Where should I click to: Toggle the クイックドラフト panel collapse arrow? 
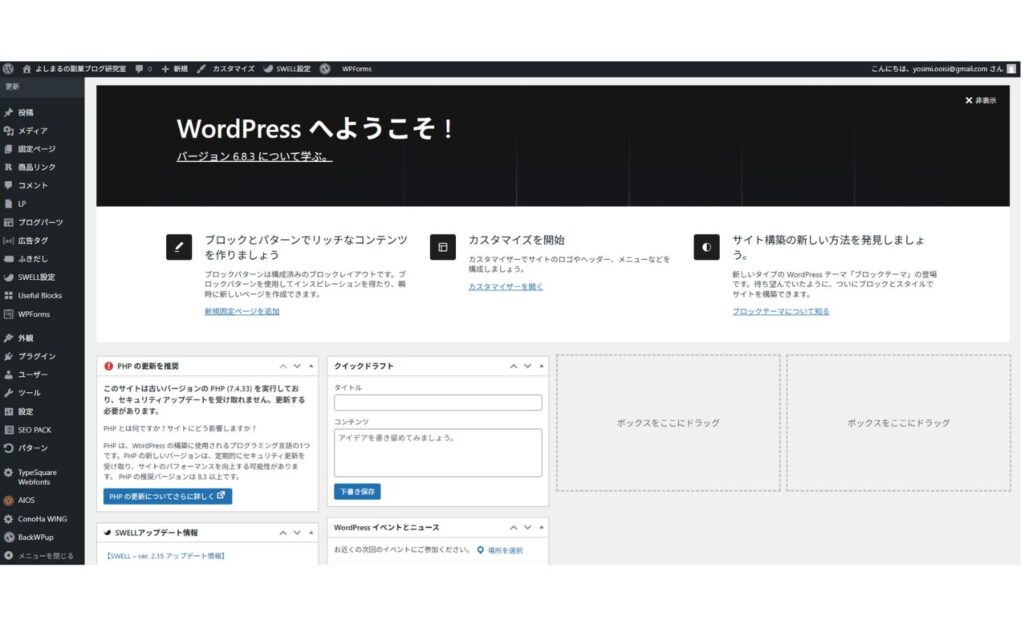click(541, 366)
